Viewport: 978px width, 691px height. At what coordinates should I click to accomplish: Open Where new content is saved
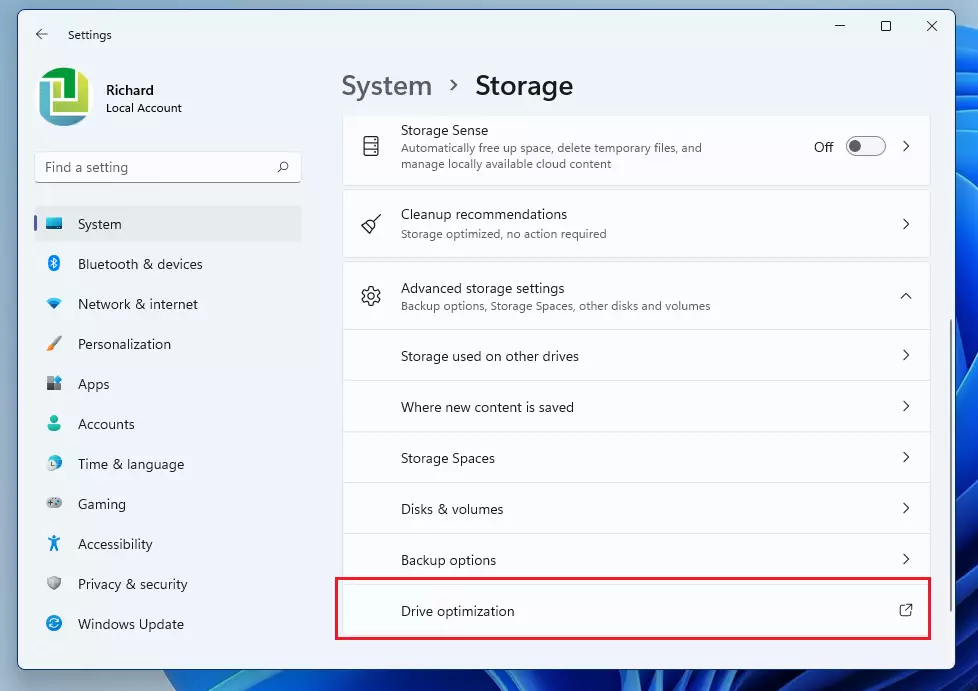[x=636, y=407]
